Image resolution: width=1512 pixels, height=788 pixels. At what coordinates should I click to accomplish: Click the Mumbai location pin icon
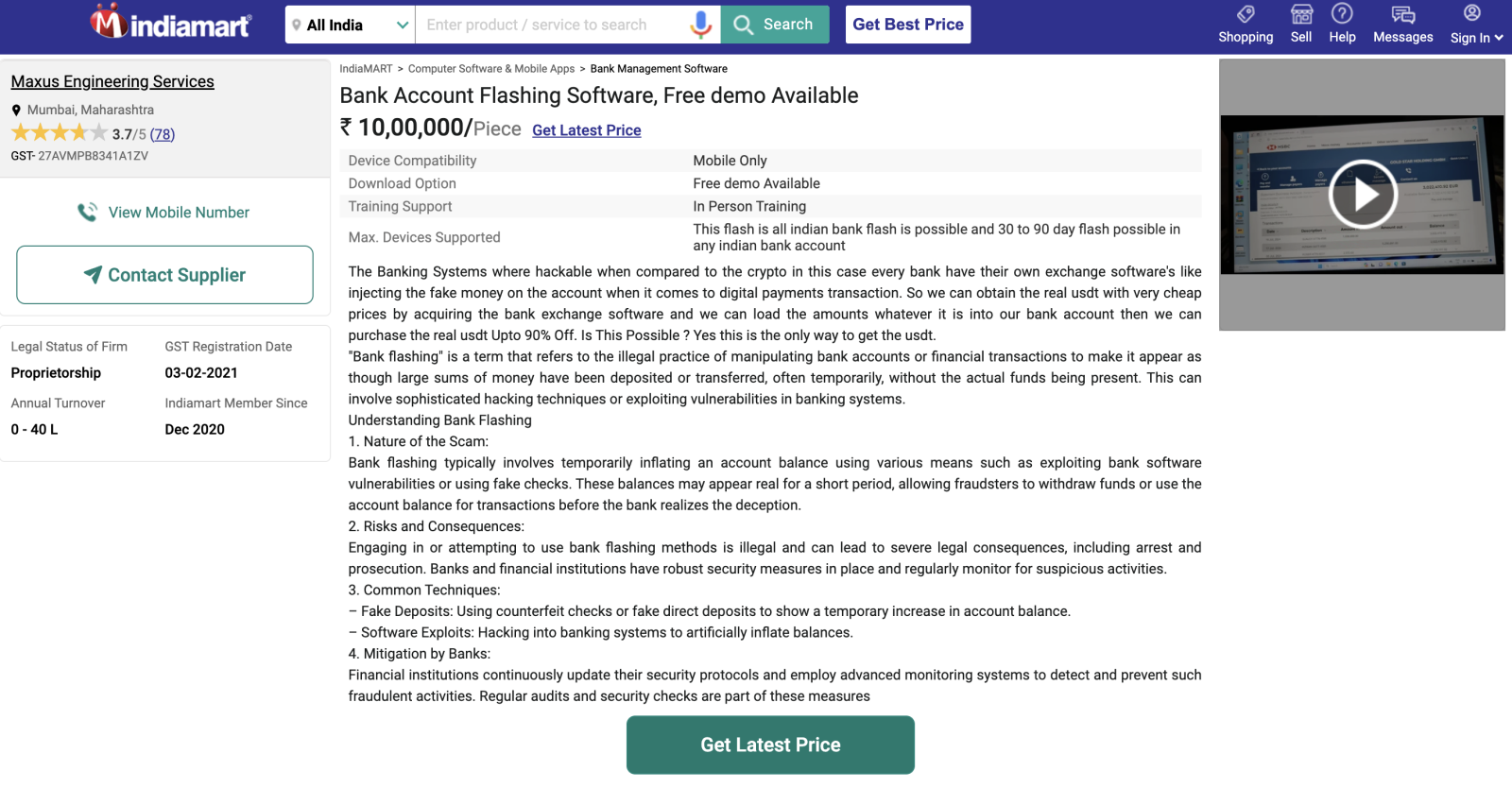[16, 110]
